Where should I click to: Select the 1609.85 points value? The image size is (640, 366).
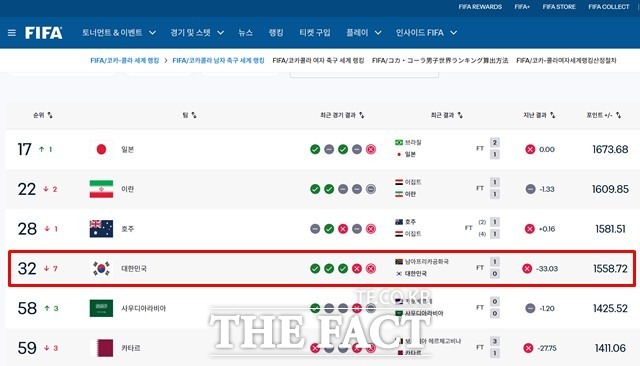pyautogui.click(x=610, y=189)
